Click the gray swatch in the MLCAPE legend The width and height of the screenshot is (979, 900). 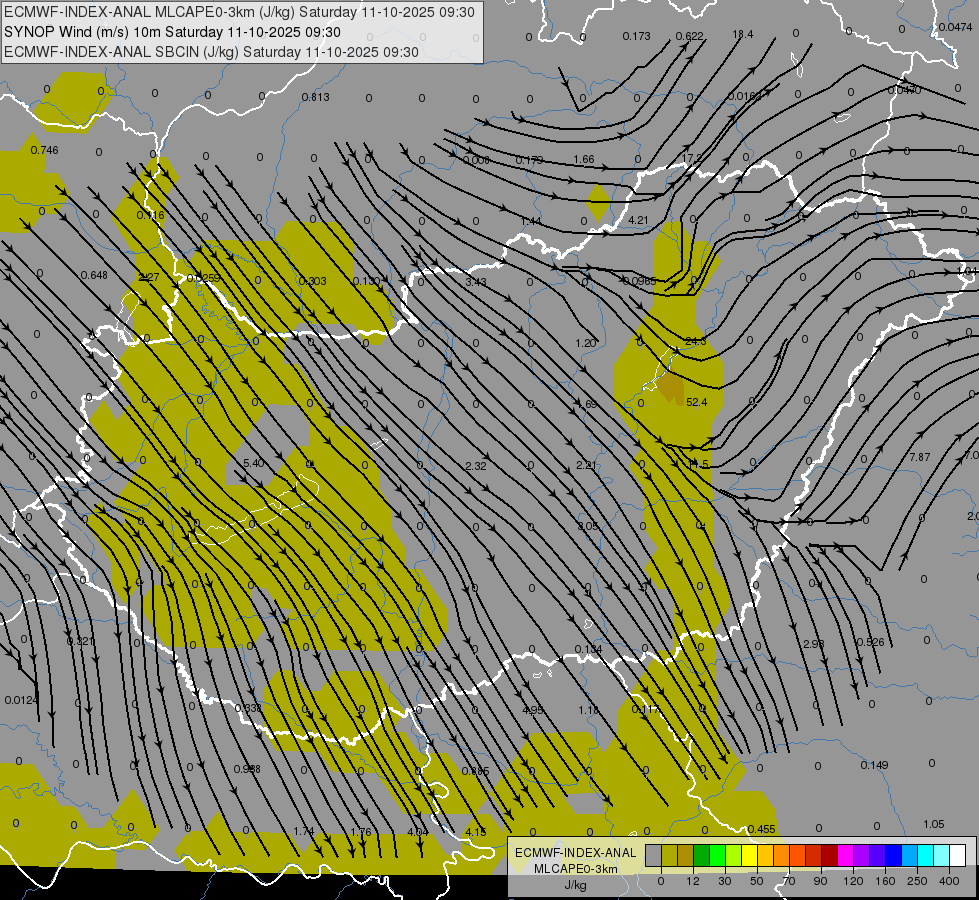[x=653, y=855]
